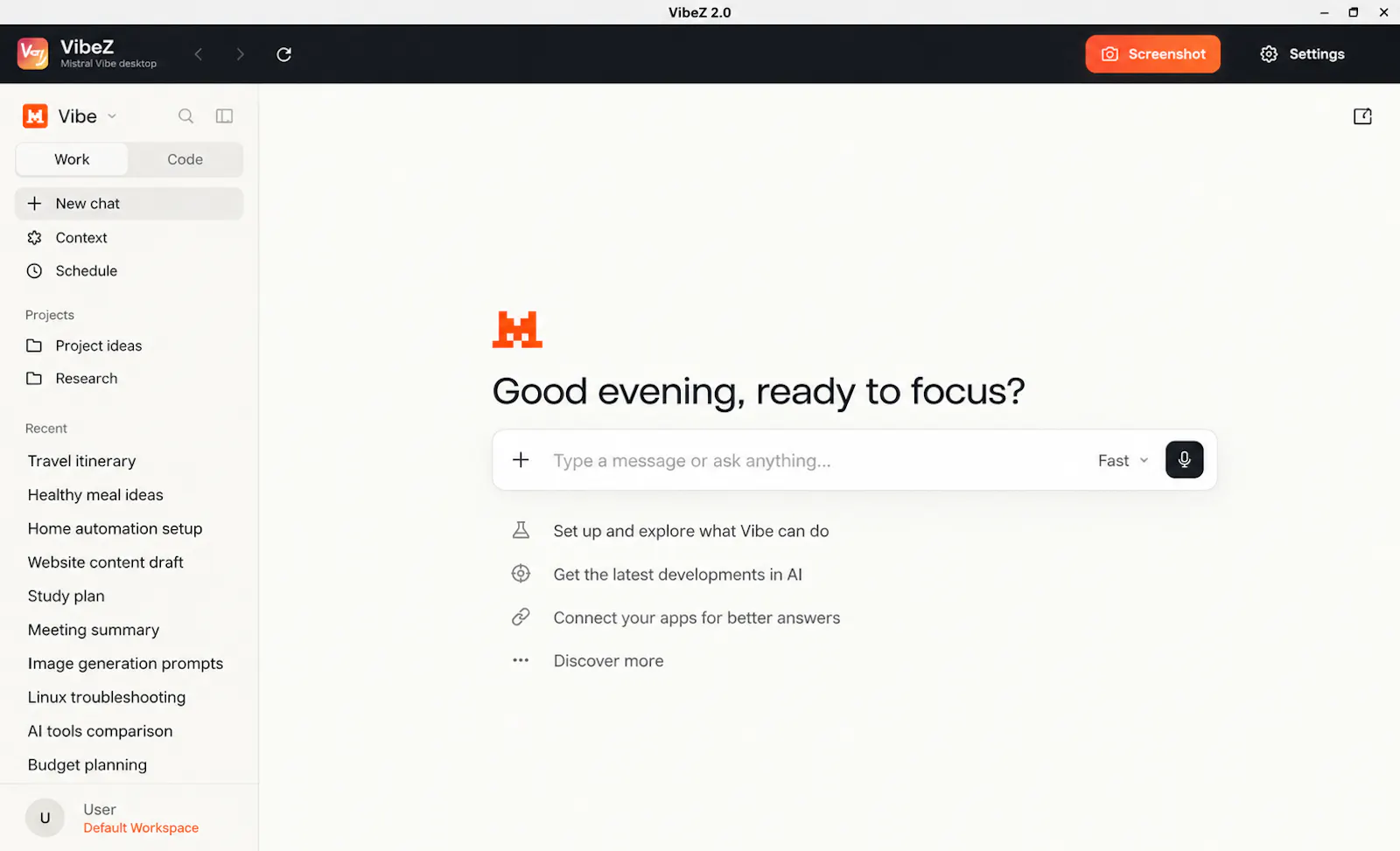This screenshot has width=1400, height=851.
Task: Click the plus attach icon in message box
Action: [521, 460]
